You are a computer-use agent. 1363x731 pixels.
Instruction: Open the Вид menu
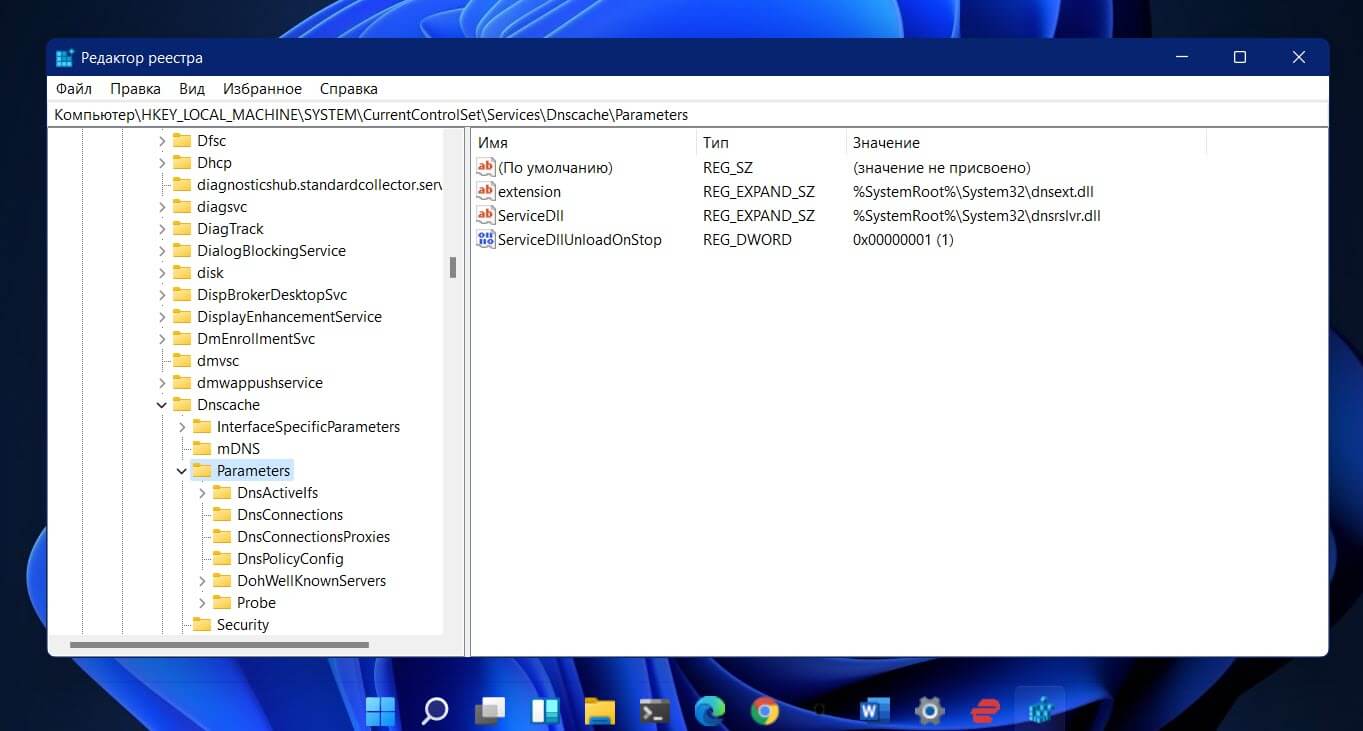(192, 89)
